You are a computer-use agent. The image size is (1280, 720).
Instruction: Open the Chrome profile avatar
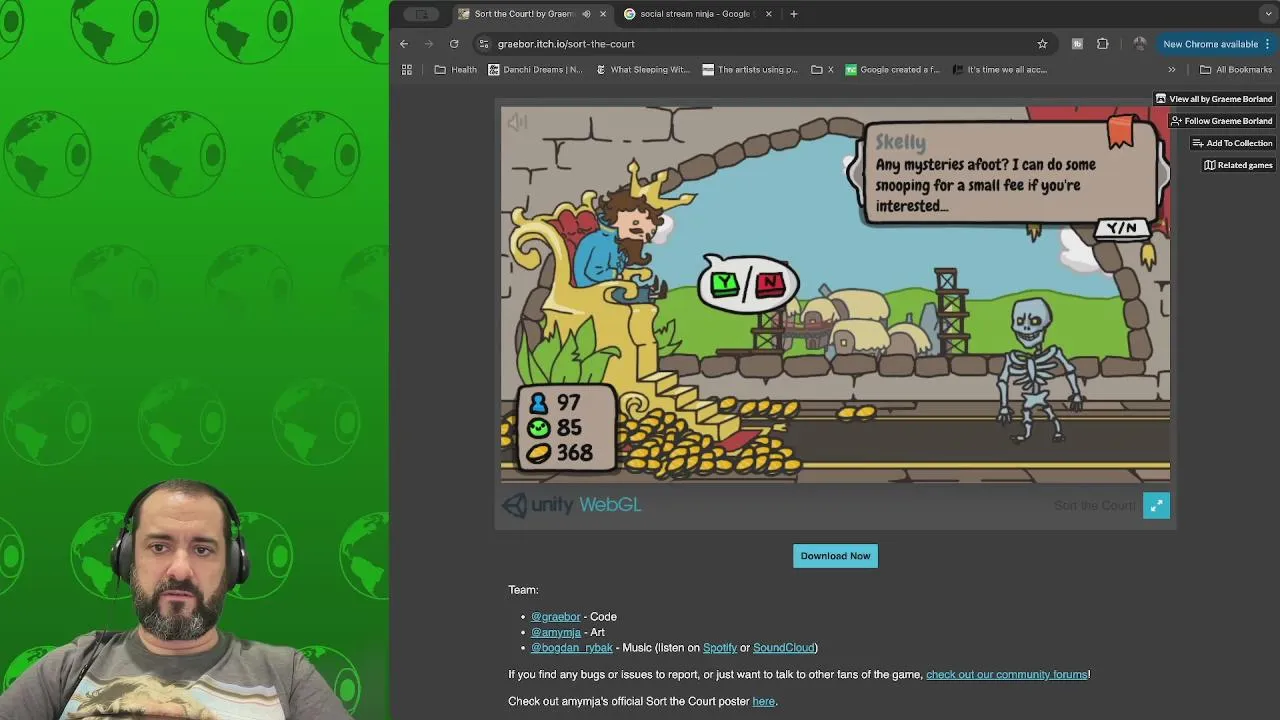pos(1139,44)
